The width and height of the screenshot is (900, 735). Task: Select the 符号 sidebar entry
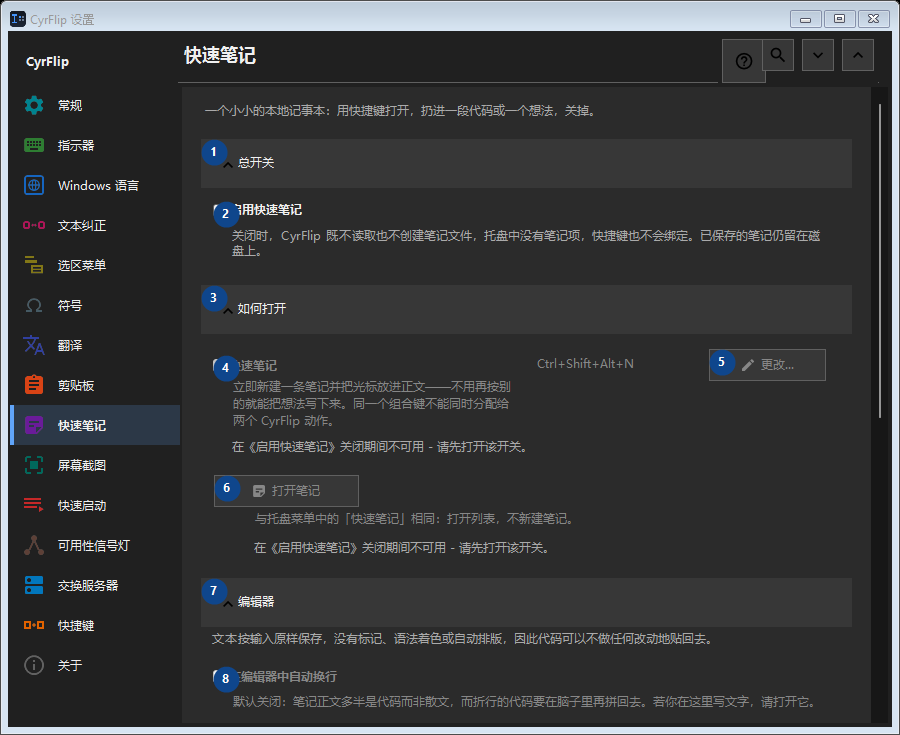coord(95,305)
